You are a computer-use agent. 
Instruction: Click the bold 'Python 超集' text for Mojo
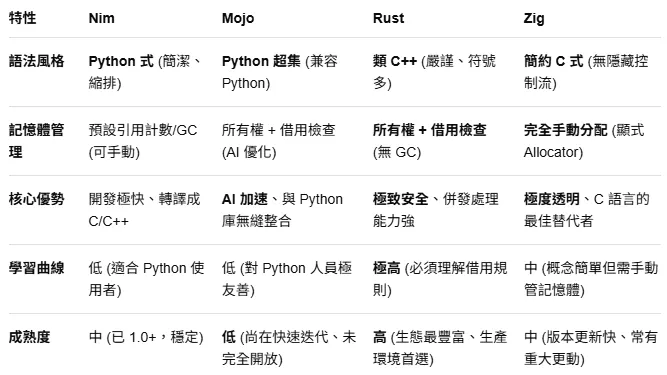pyautogui.click(x=261, y=61)
